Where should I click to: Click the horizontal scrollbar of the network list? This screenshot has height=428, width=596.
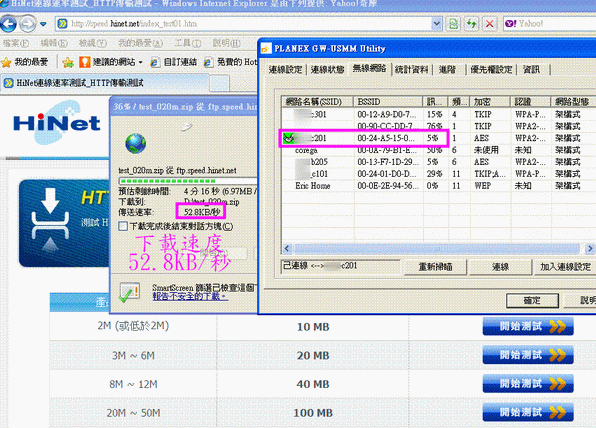pos(437,249)
